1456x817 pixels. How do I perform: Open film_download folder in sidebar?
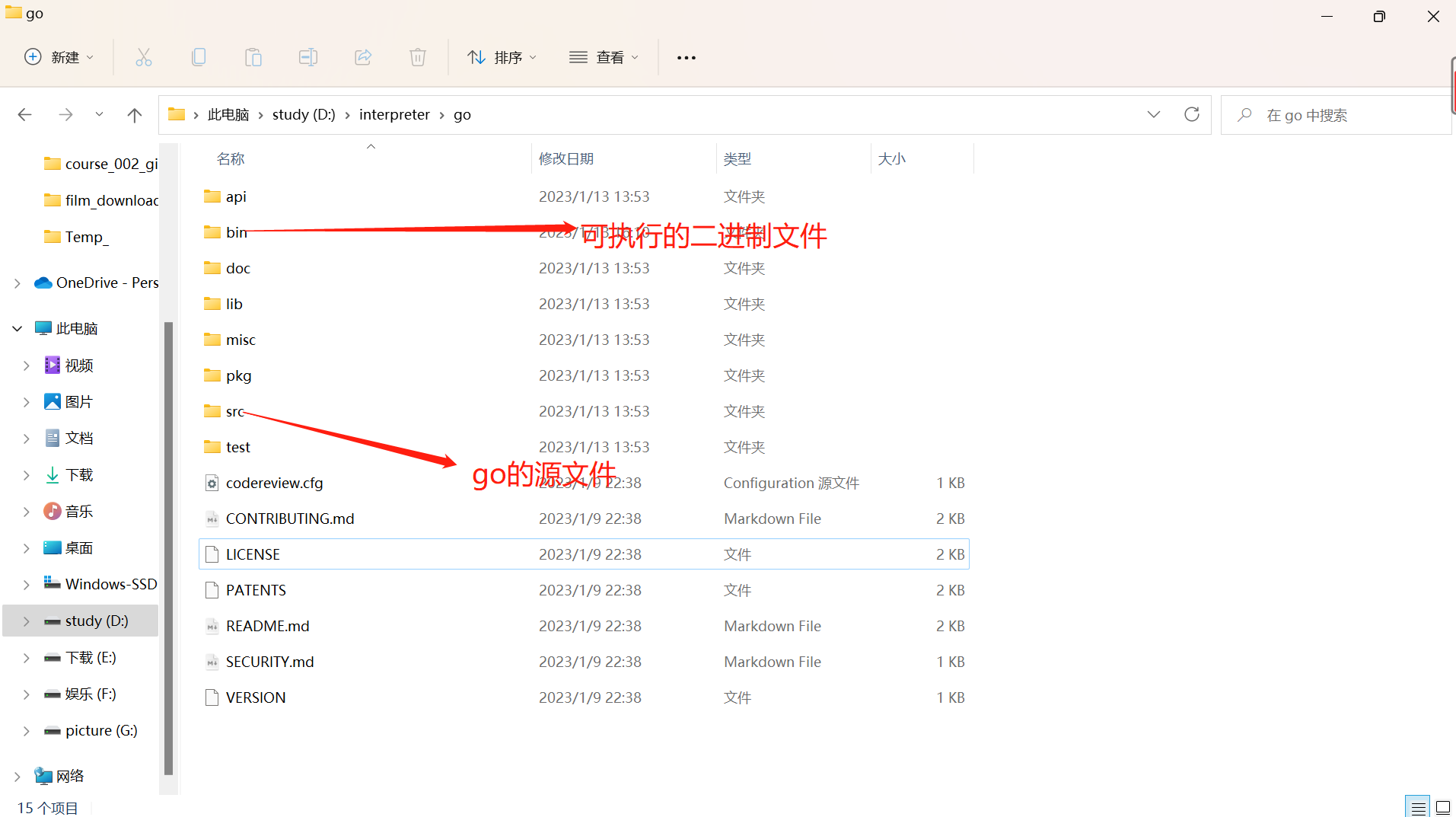(101, 200)
